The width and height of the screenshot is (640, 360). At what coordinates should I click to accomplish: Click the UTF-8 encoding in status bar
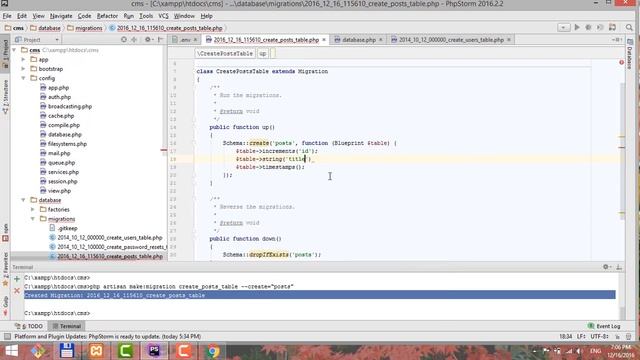tap(600, 337)
